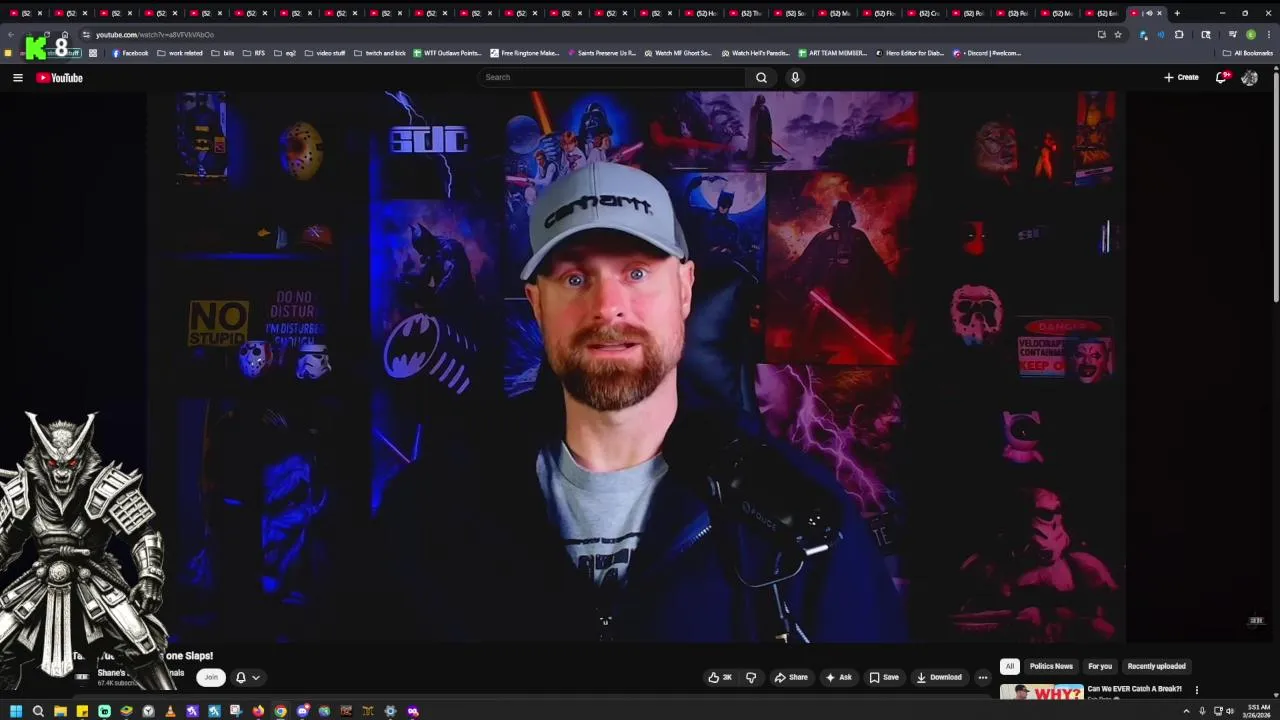Show hidden system tray icons
The image size is (1280, 720).
click(x=1186, y=711)
